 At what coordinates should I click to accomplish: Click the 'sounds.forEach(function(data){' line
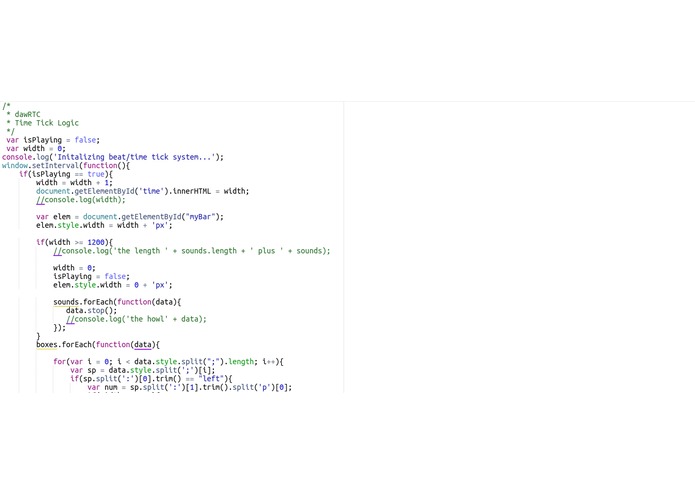(x=117, y=302)
